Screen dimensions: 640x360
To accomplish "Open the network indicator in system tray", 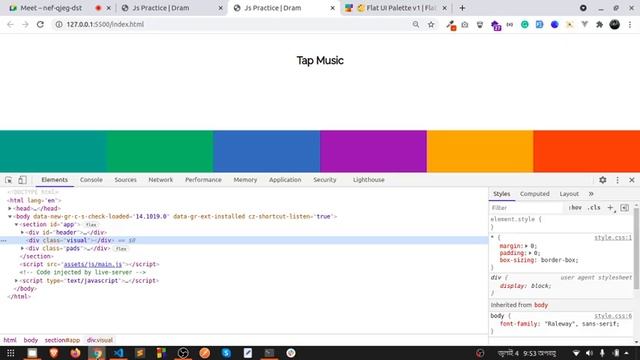I will 576,353.
